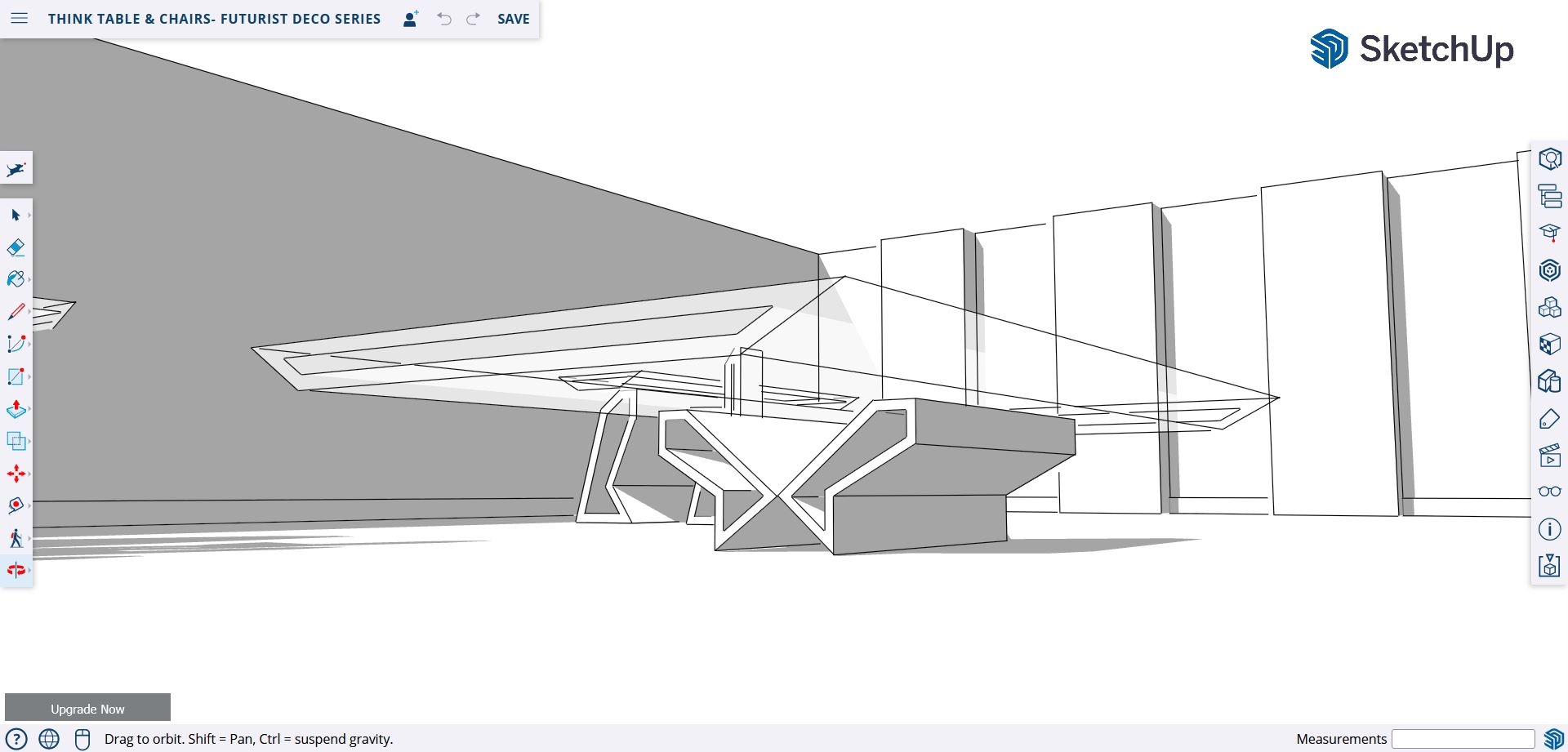Viewport: 1568px width, 752px height.
Task: Save the model with SAVE
Action: coord(513,19)
